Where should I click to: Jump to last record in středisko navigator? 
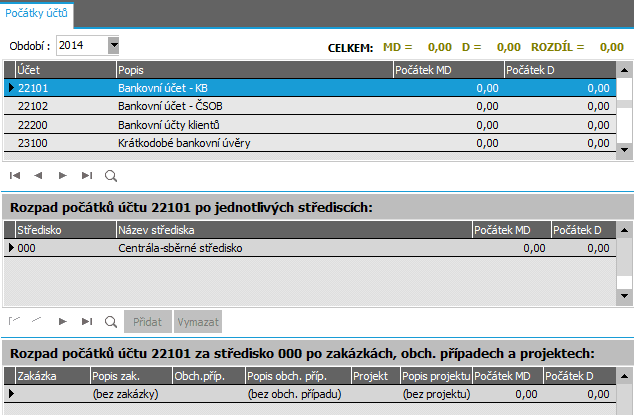point(87,322)
